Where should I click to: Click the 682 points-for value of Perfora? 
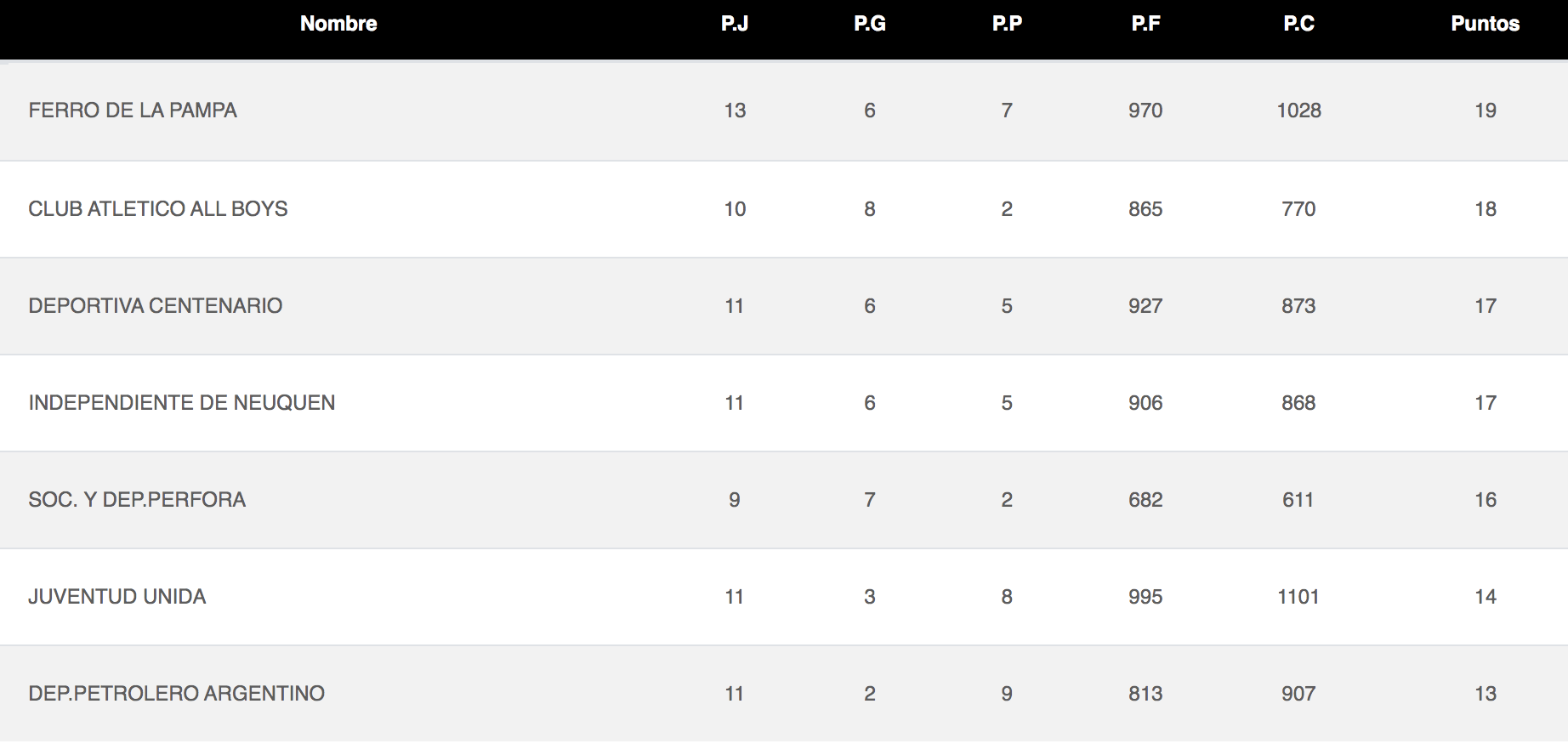(1145, 500)
